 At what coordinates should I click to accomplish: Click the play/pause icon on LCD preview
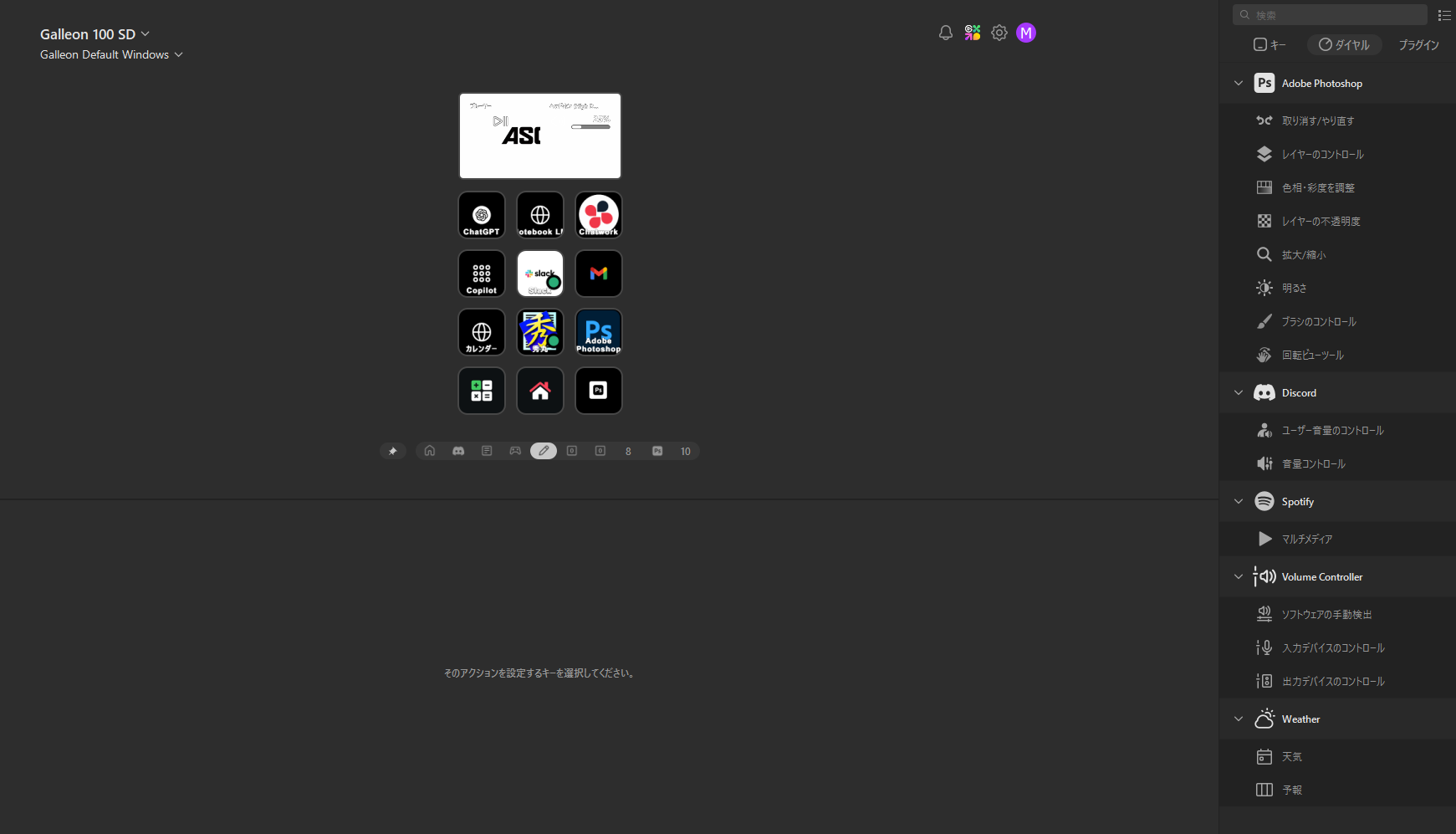(500, 121)
